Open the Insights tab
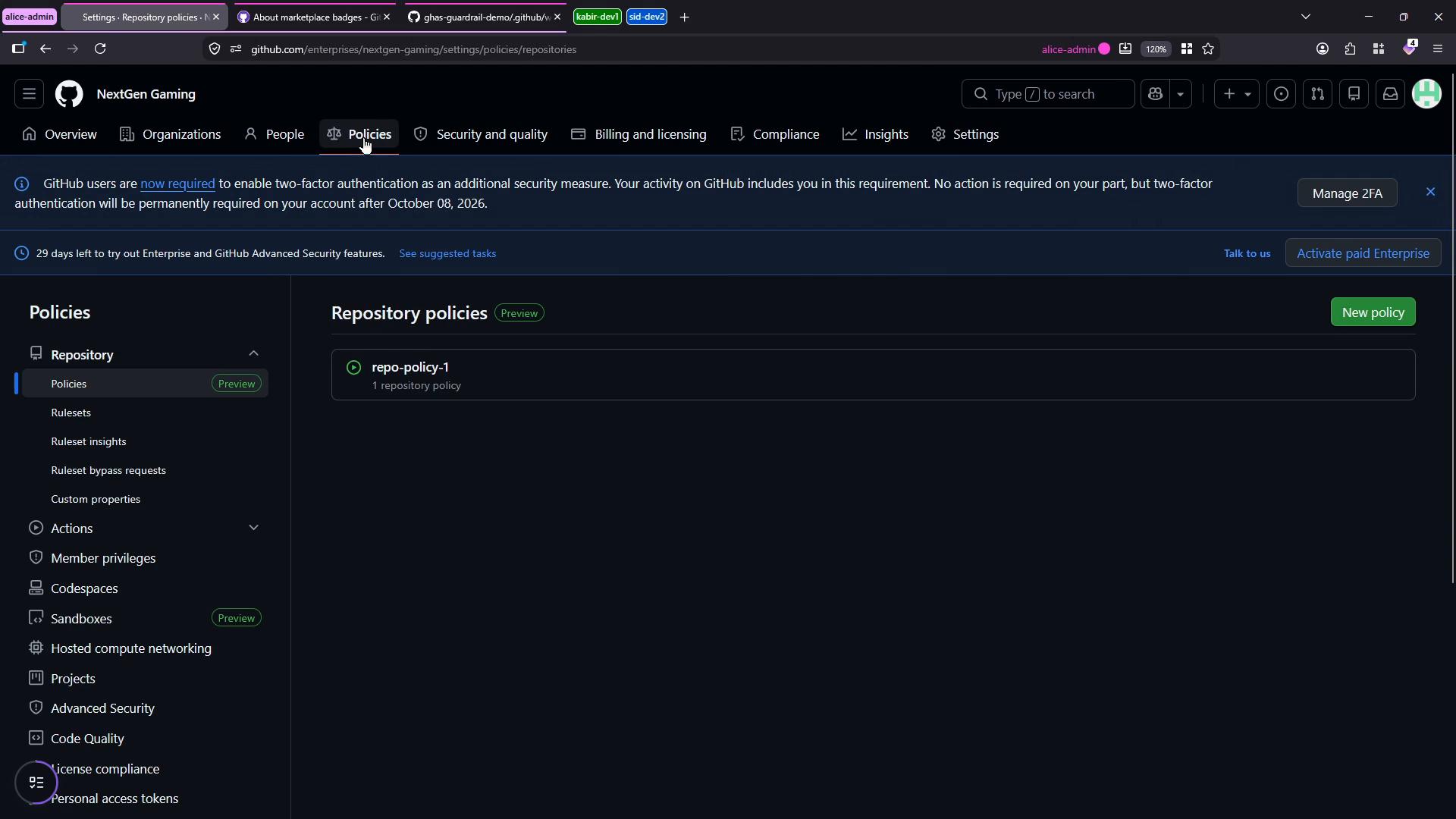Image resolution: width=1456 pixels, height=819 pixels. tap(876, 134)
